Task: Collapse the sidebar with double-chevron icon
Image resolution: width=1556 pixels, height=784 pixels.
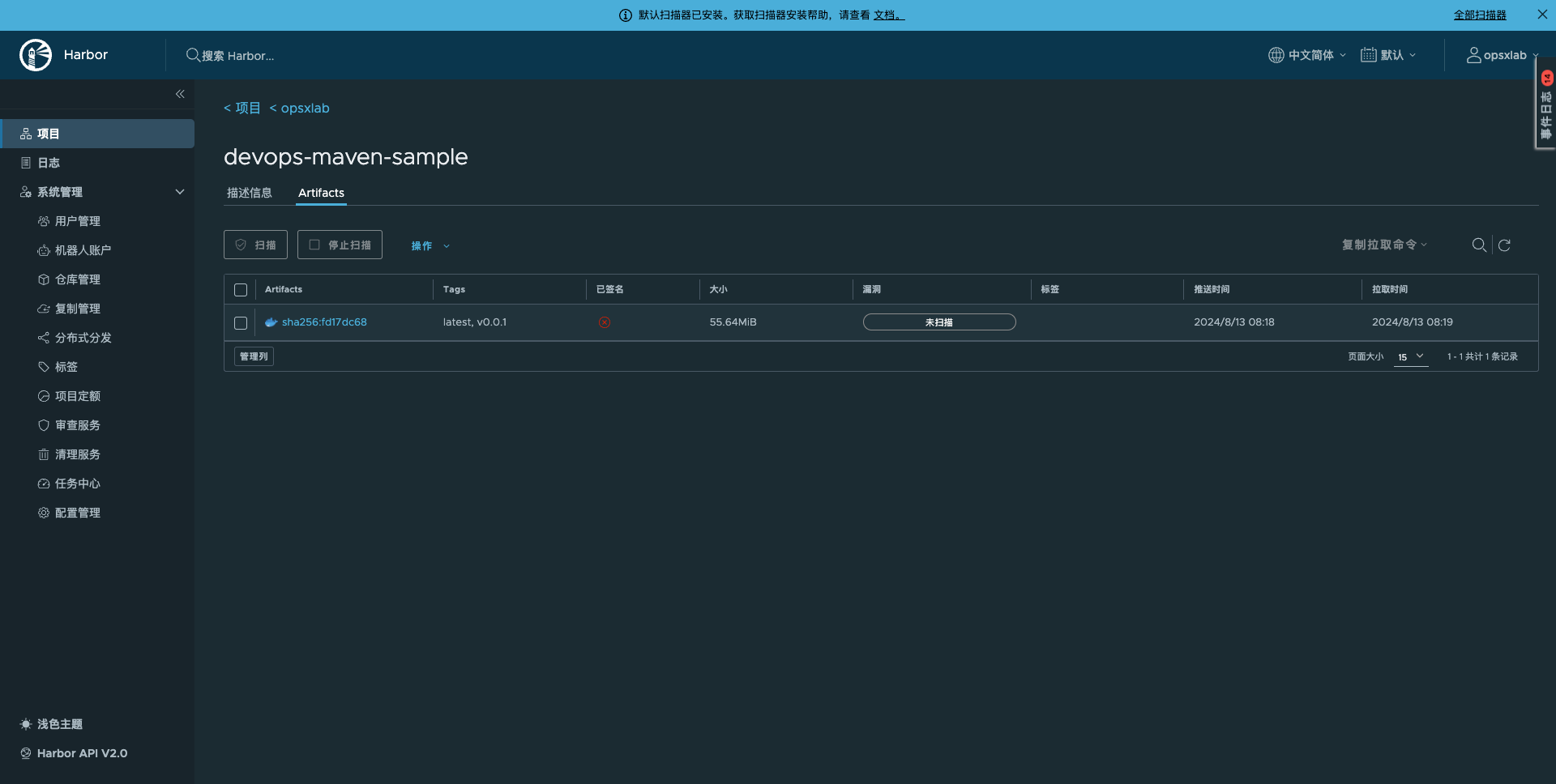Action: (180, 94)
